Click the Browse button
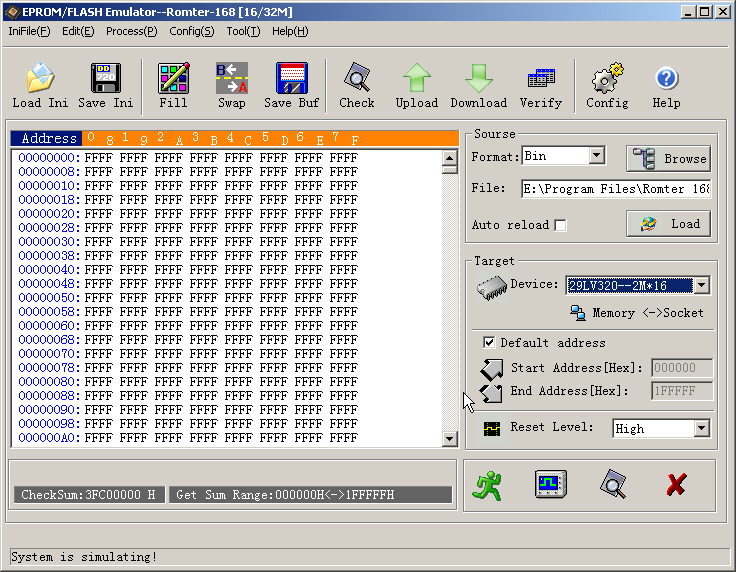This screenshot has width=736, height=572. pos(669,158)
